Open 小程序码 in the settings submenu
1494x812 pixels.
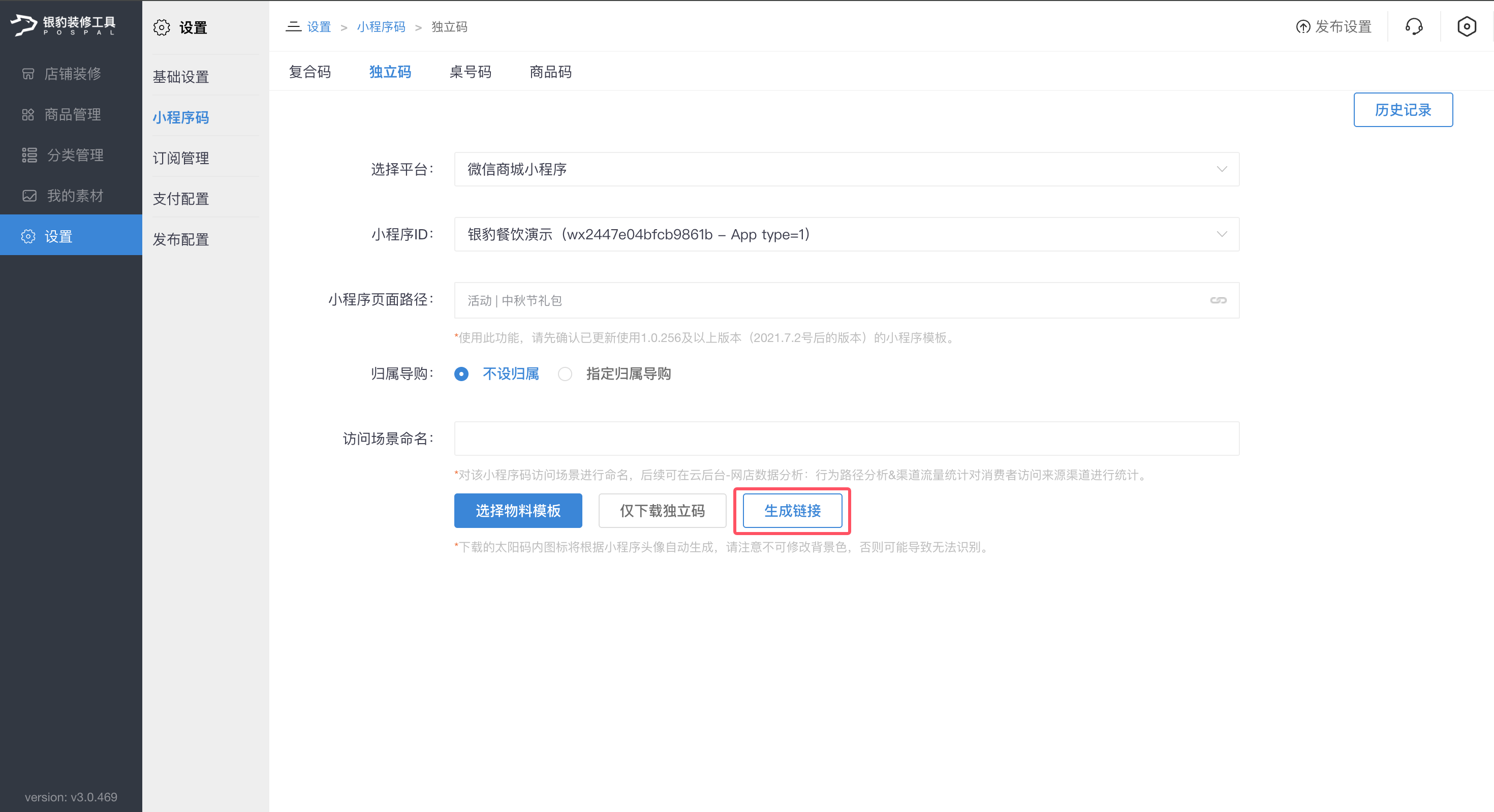[x=180, y=117]
